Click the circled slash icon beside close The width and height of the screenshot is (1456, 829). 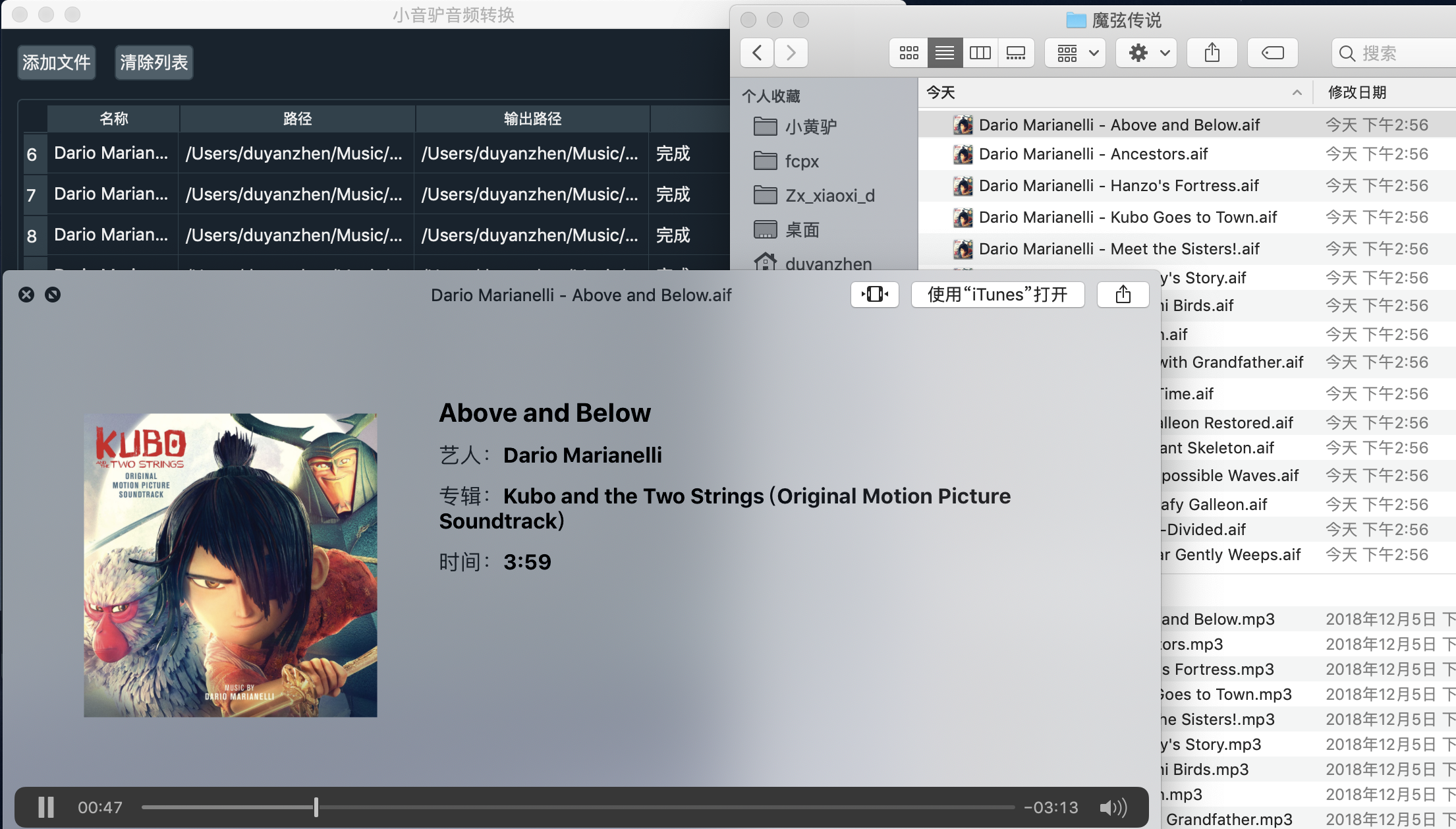(x=53, y=295)
